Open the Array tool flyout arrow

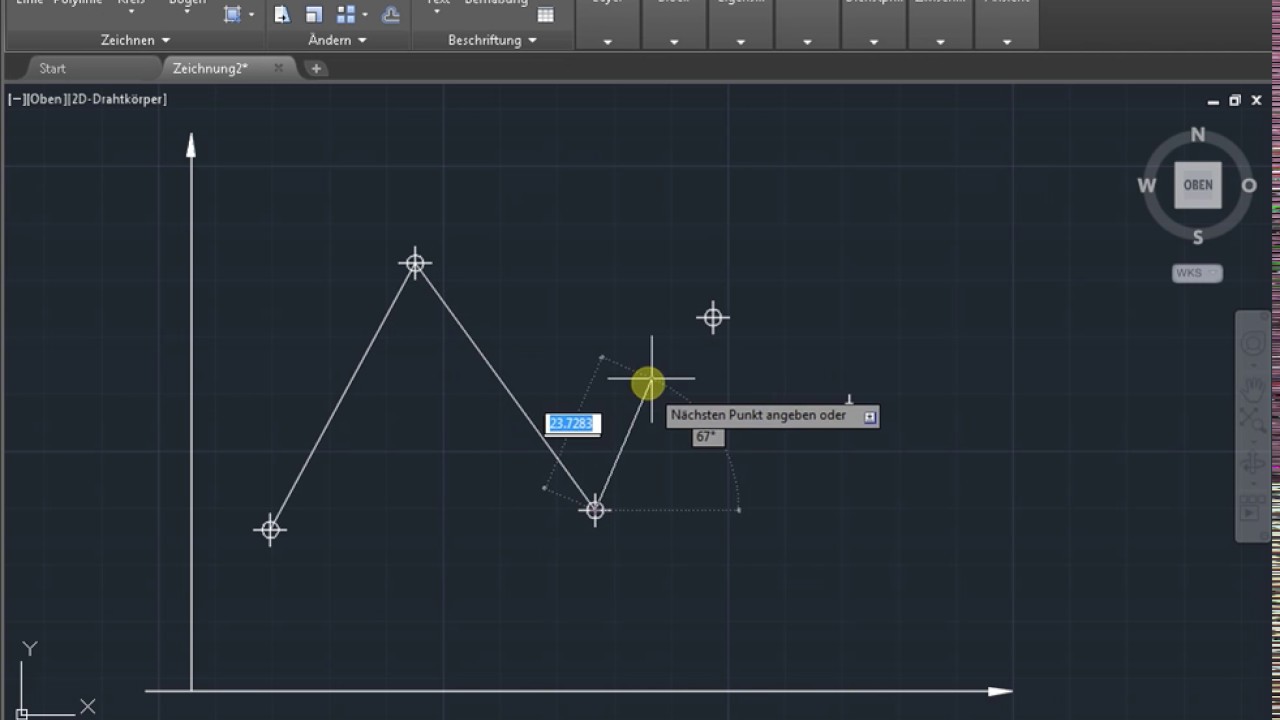tap(365, 14)
